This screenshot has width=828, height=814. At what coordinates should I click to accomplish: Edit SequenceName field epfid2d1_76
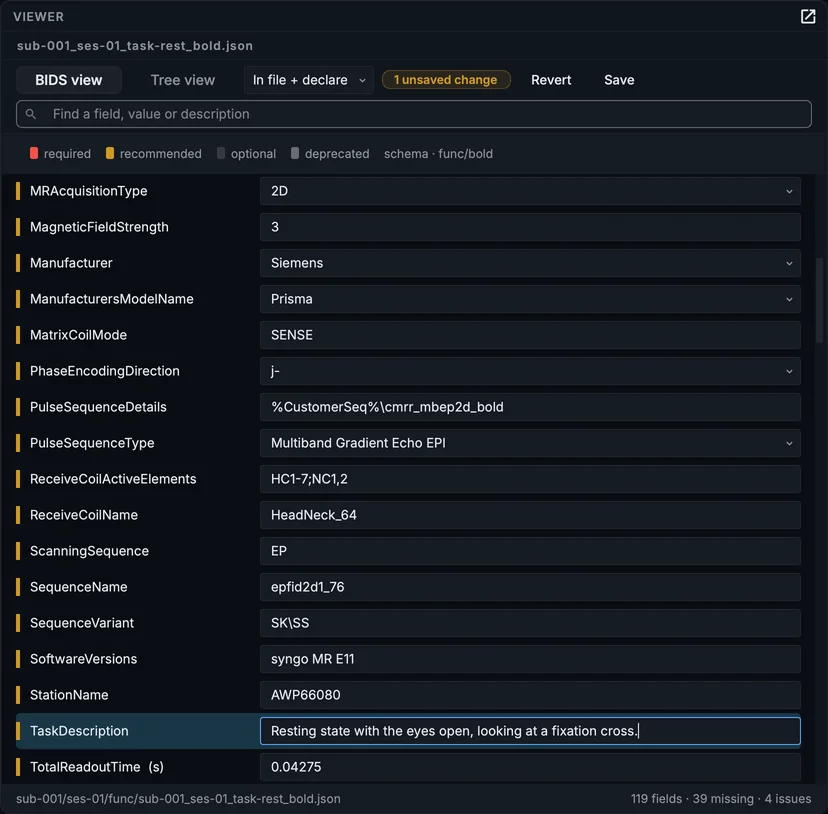(530, 587)
